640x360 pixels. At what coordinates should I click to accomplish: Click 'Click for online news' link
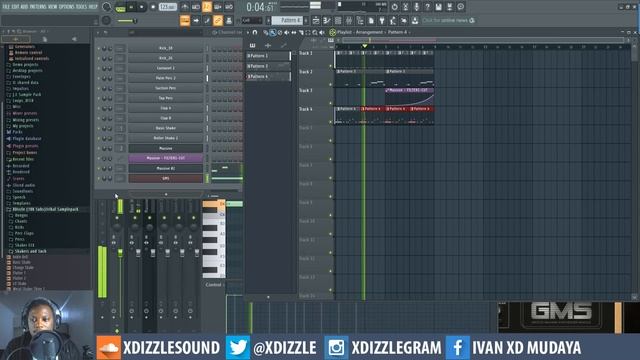(445, 20)
